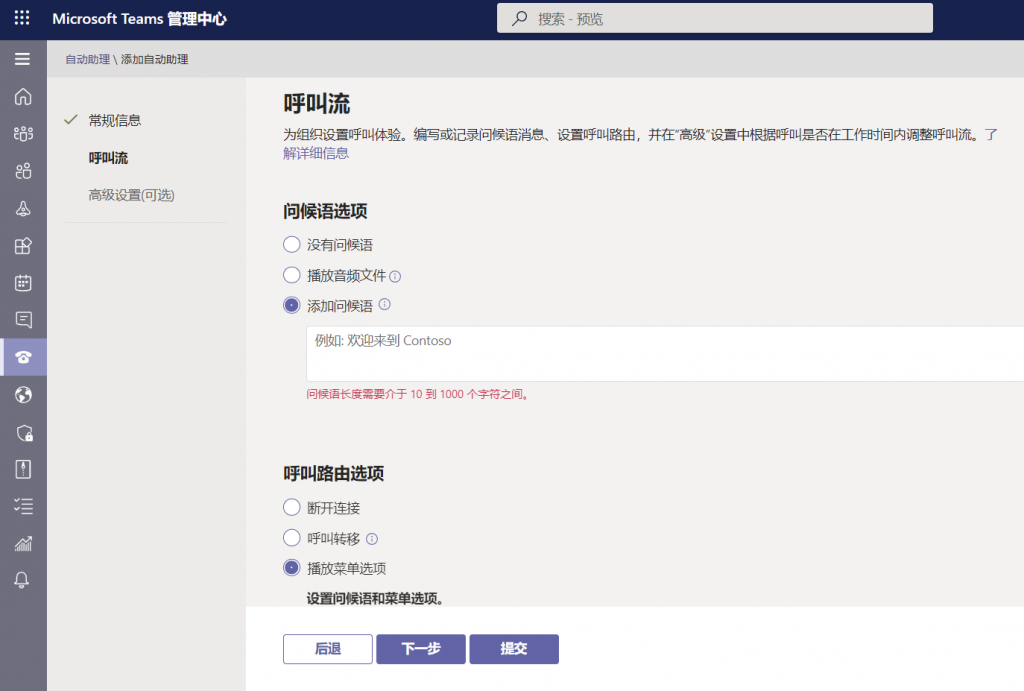The height and width of the screenshot is (691, 1024).
Task: Open the Voice telephone icon in sidebar
Action: tap(24, 357)
